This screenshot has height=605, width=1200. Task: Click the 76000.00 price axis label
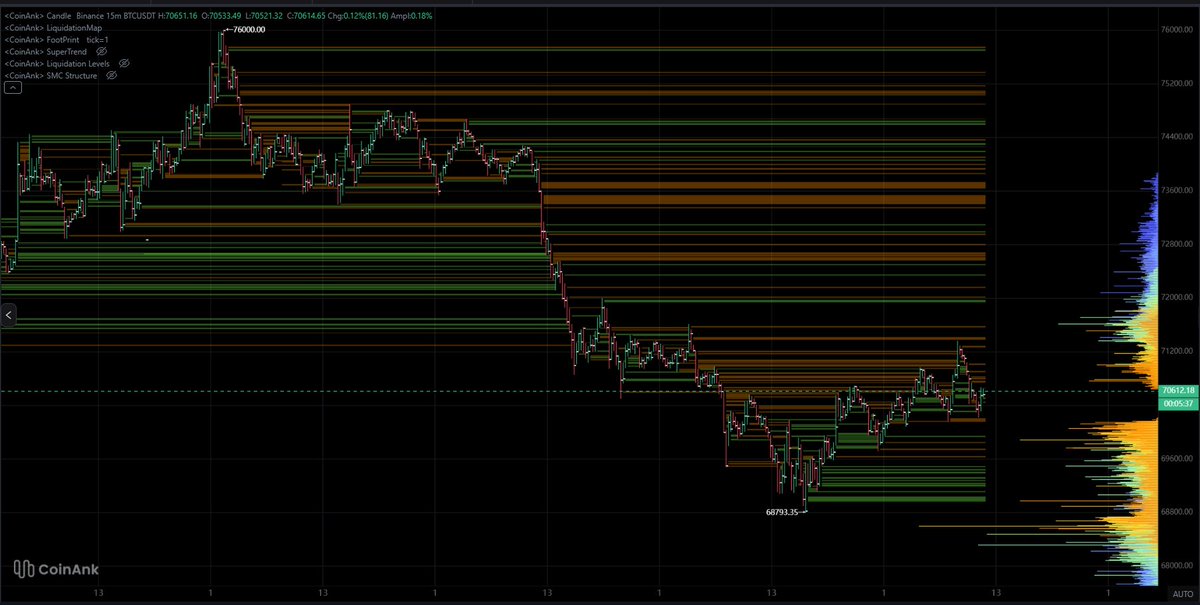click(1176, 30)
